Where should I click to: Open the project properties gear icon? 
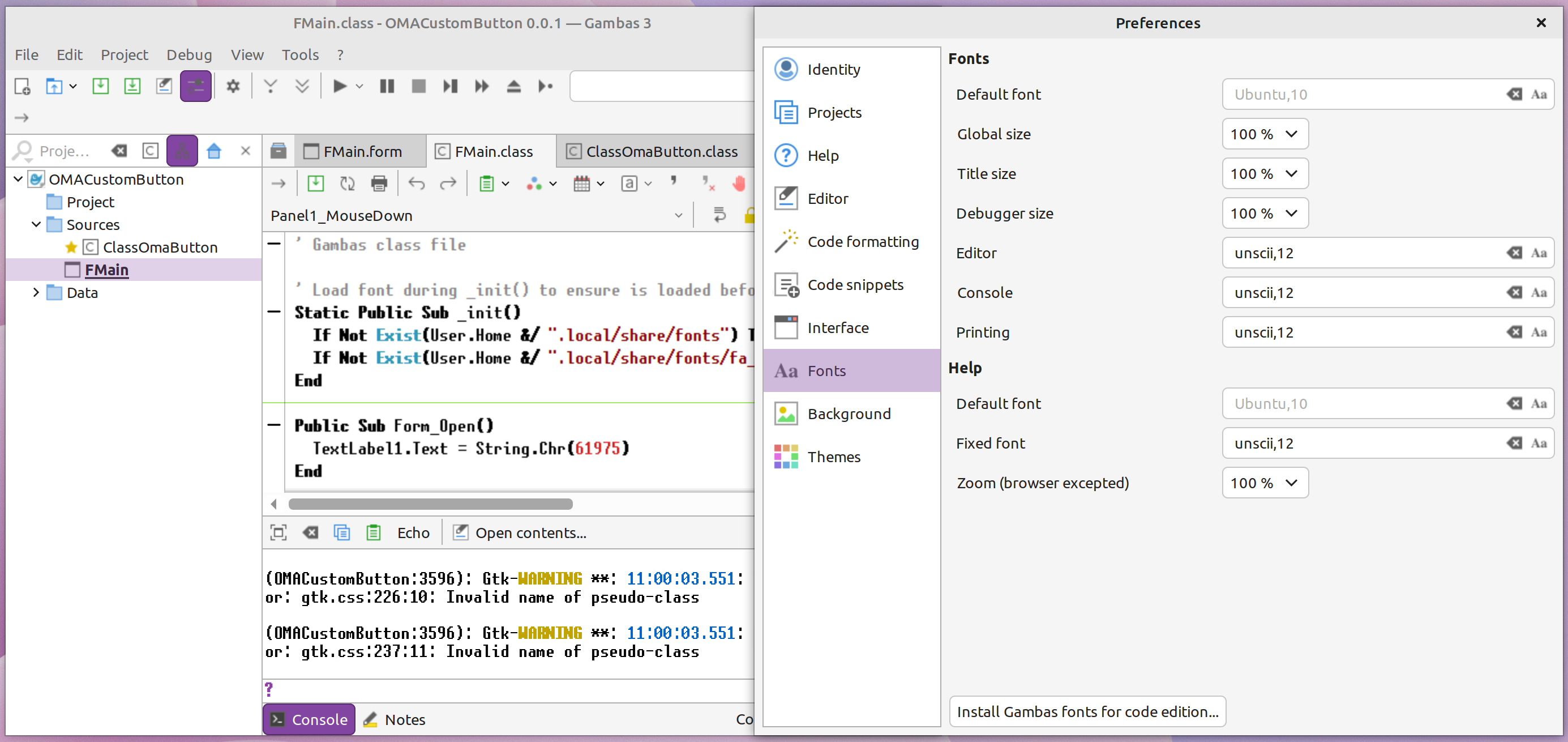pos(233,87)
